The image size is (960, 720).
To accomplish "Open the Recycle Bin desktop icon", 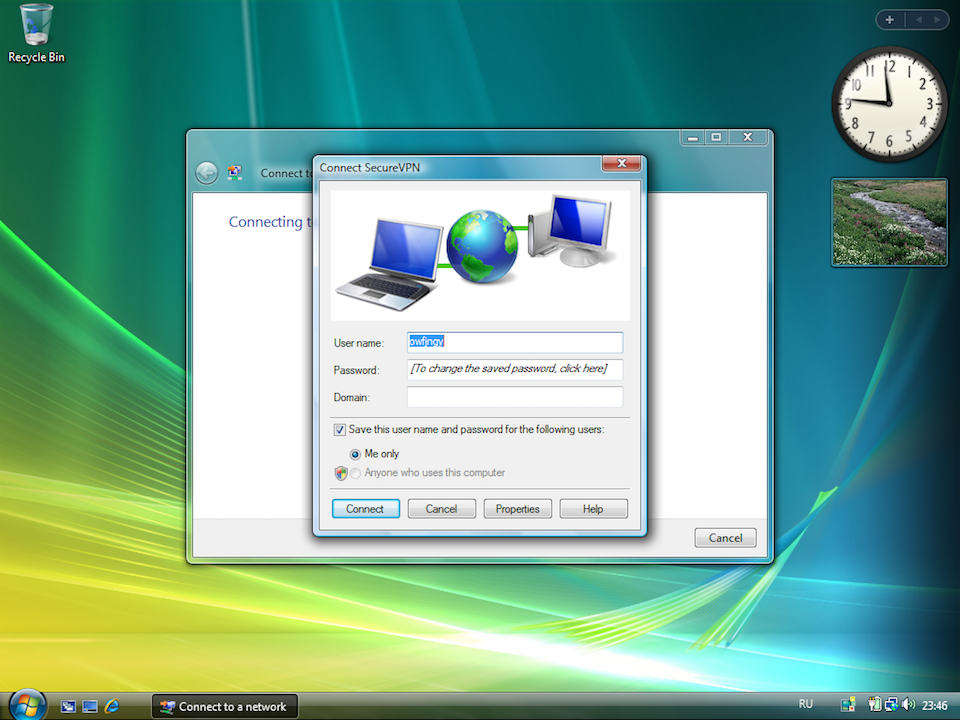I will [x=36, y=34].
